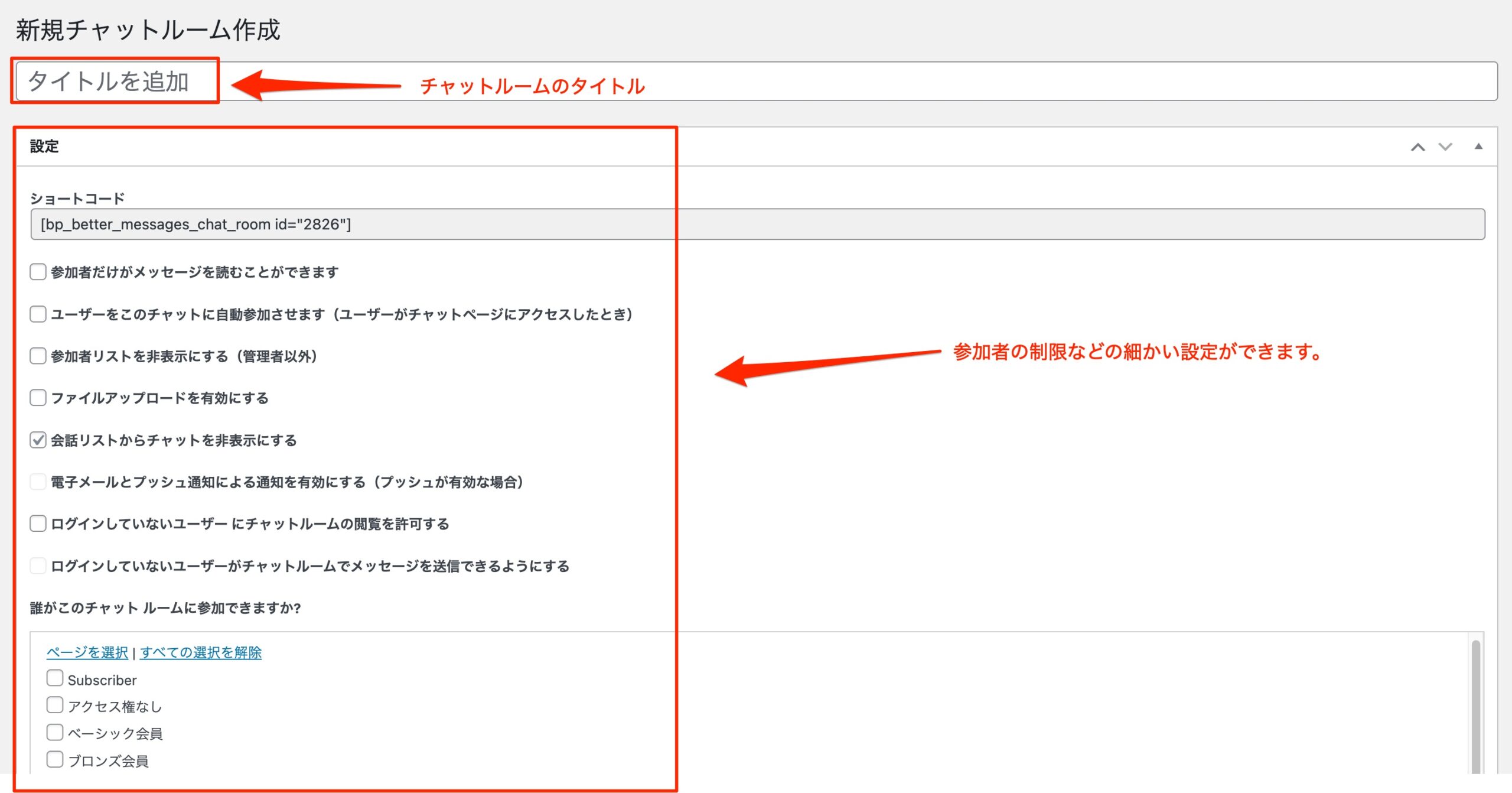Toggle email and push notification checkbox
Viewport: 1512px width, 793px height.
[x=38, y=482]
